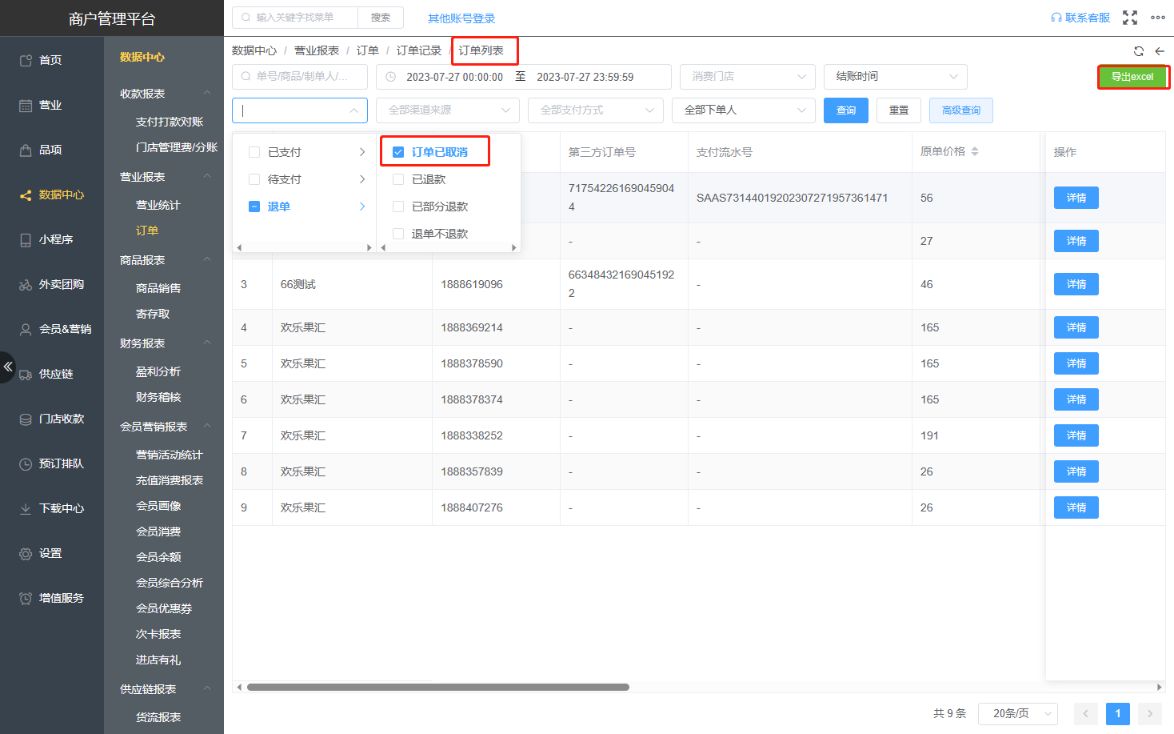Click the 其他账号登录 link

tap(461, 18)
